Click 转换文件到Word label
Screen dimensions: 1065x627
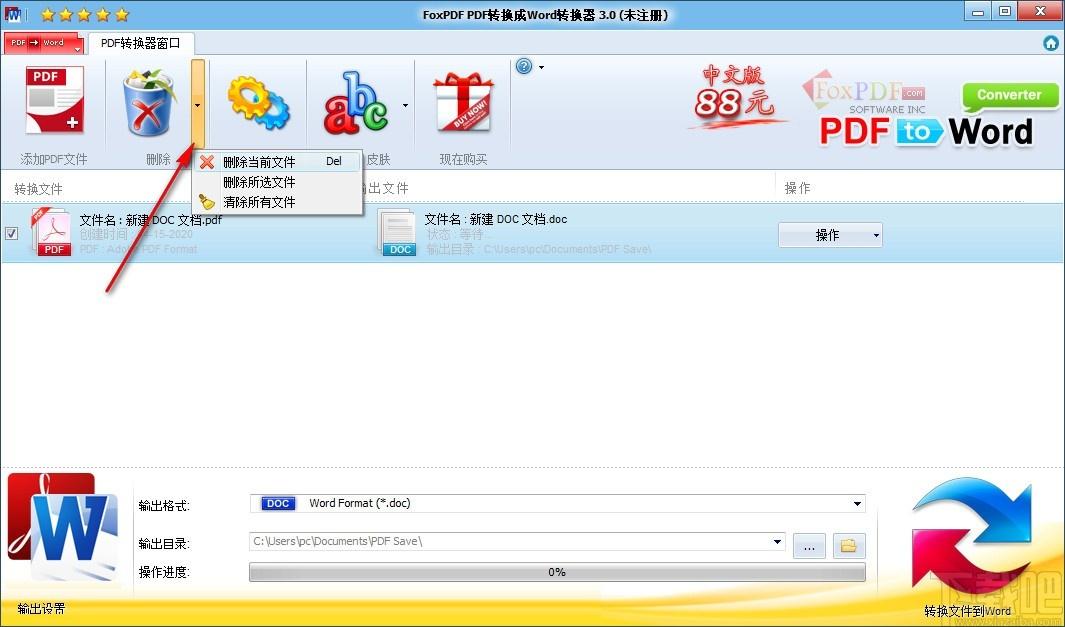coord(967,611)
